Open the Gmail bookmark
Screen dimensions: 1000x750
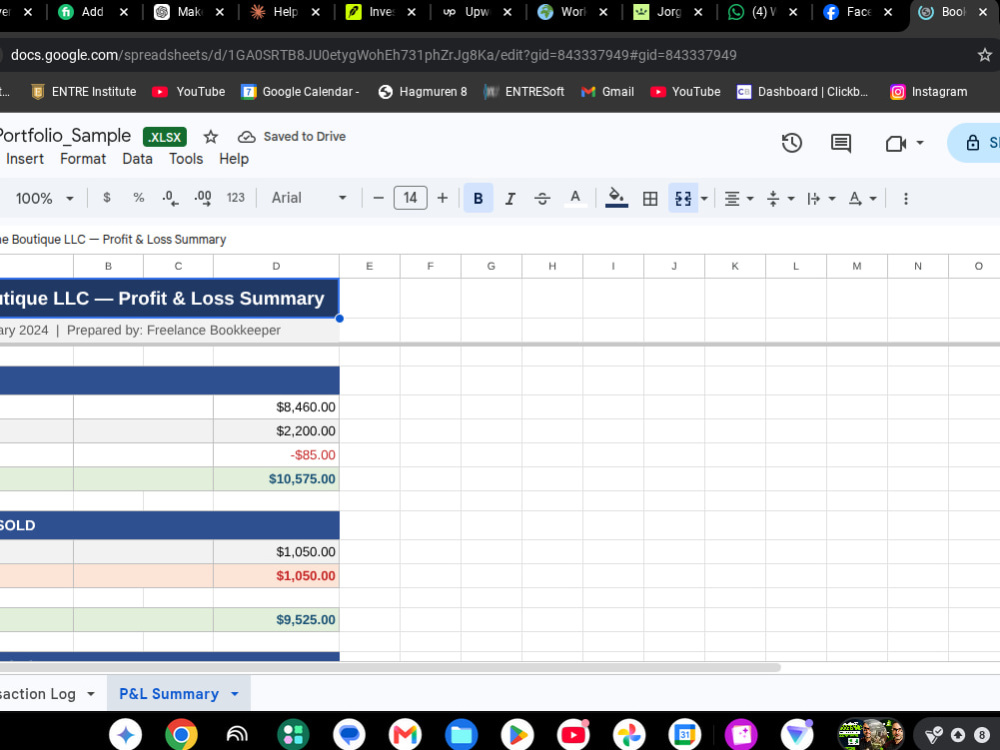click(607, 92)
